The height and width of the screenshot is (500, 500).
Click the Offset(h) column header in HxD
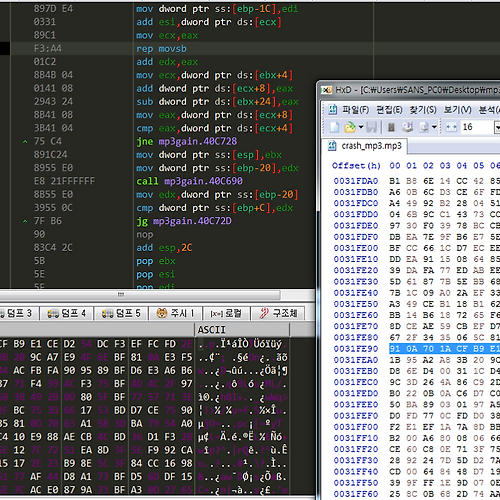pos(356,166)
